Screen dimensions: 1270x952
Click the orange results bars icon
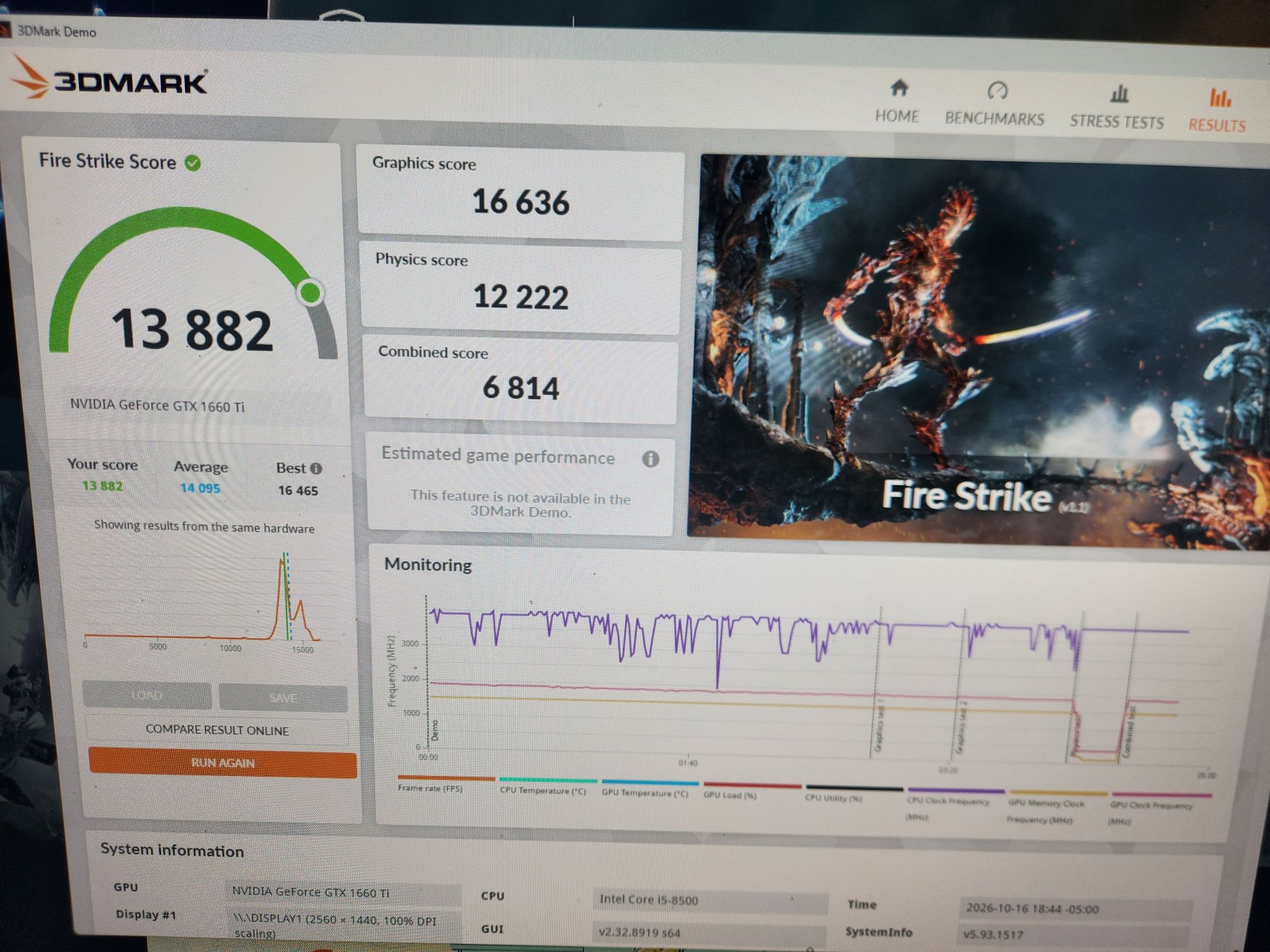[x=1220, y=98]
